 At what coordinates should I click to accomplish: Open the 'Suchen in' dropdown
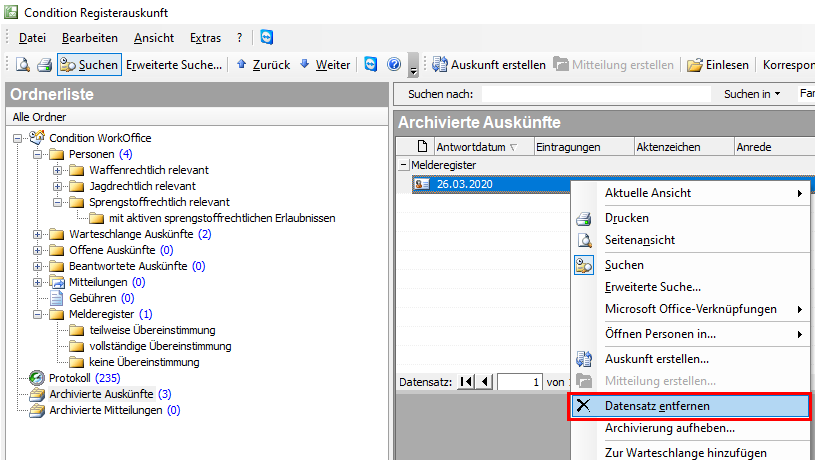tap(751, 94)
